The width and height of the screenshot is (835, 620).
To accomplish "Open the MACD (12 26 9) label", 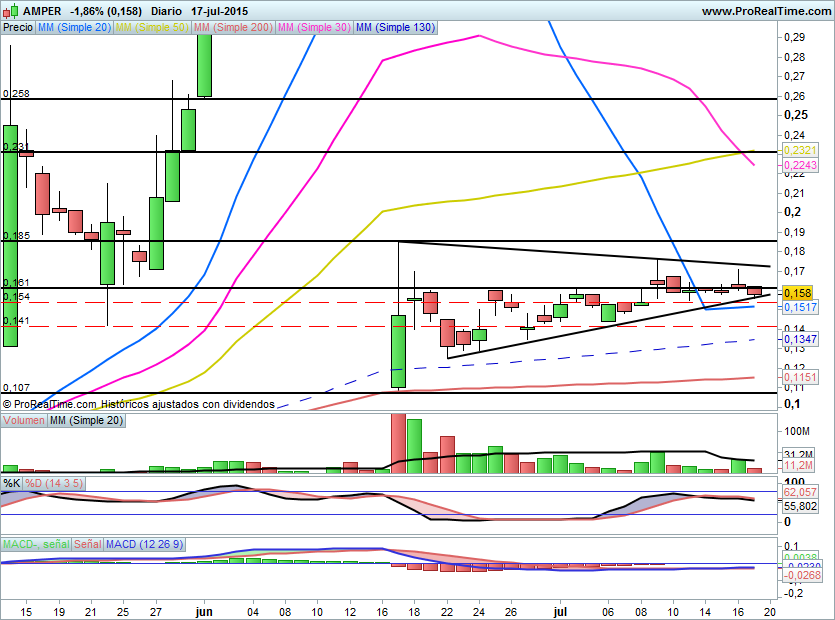I will [x=147, y=545].
